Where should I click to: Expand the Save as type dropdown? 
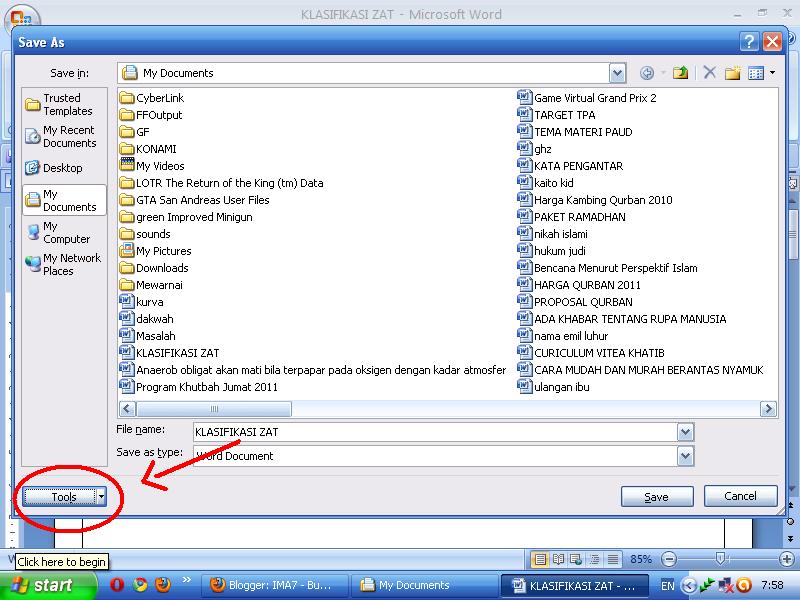pos(685,456)
